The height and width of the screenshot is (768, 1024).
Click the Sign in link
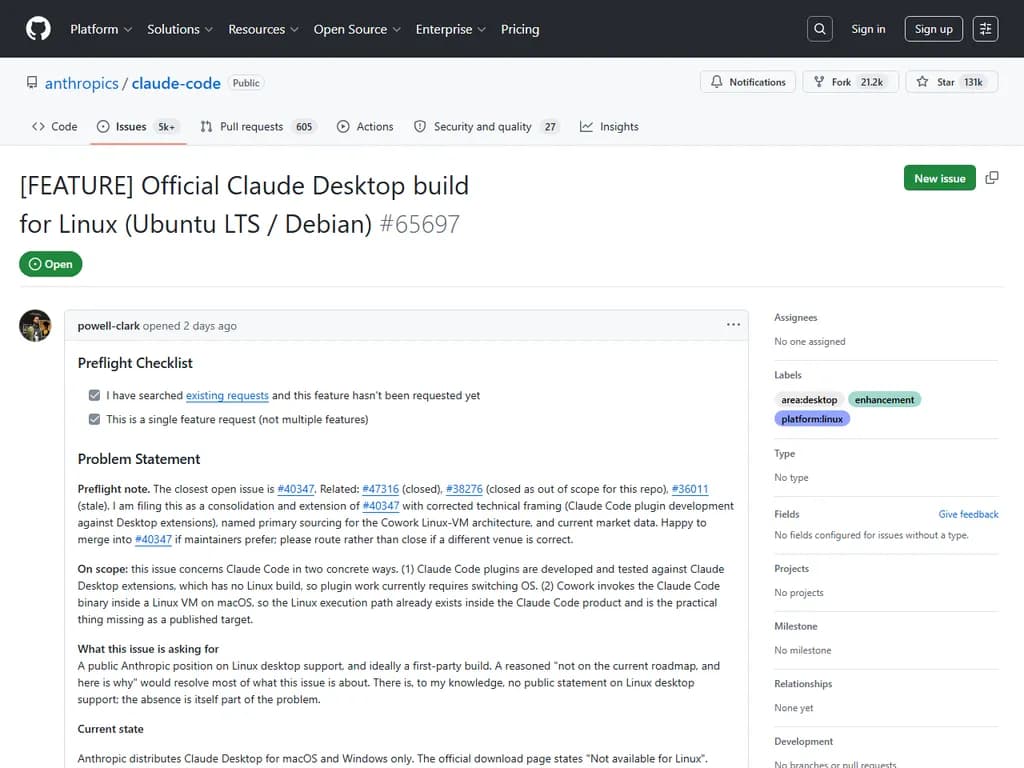tap(868, 29)
